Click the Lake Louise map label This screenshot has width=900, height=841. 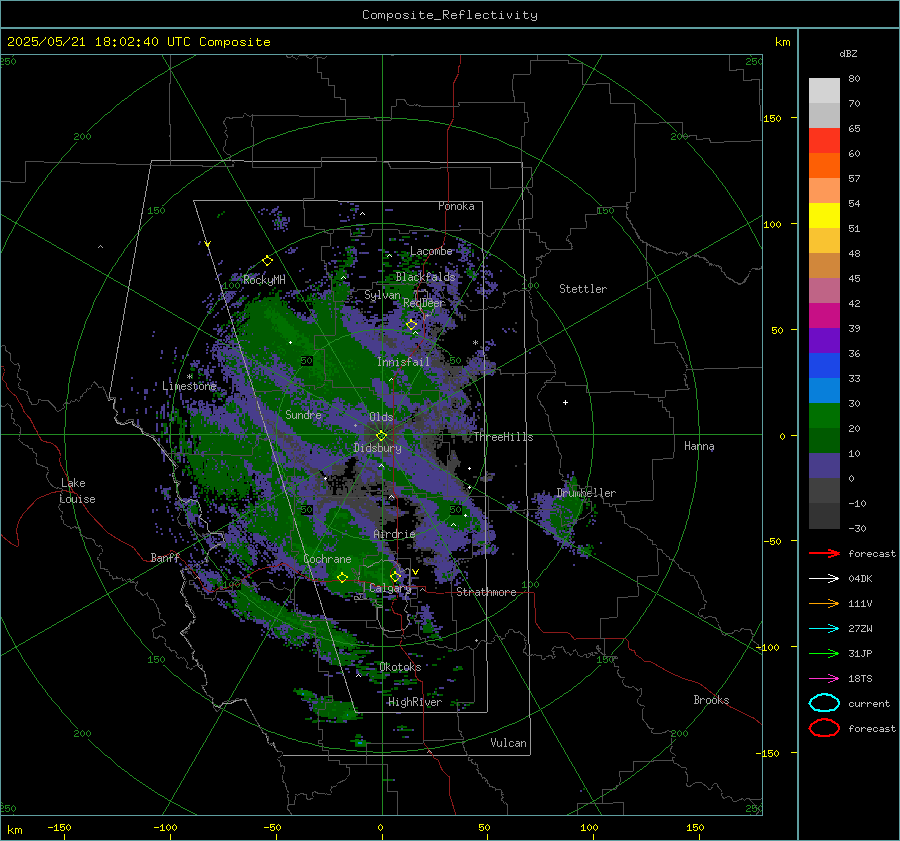point(77,491)
